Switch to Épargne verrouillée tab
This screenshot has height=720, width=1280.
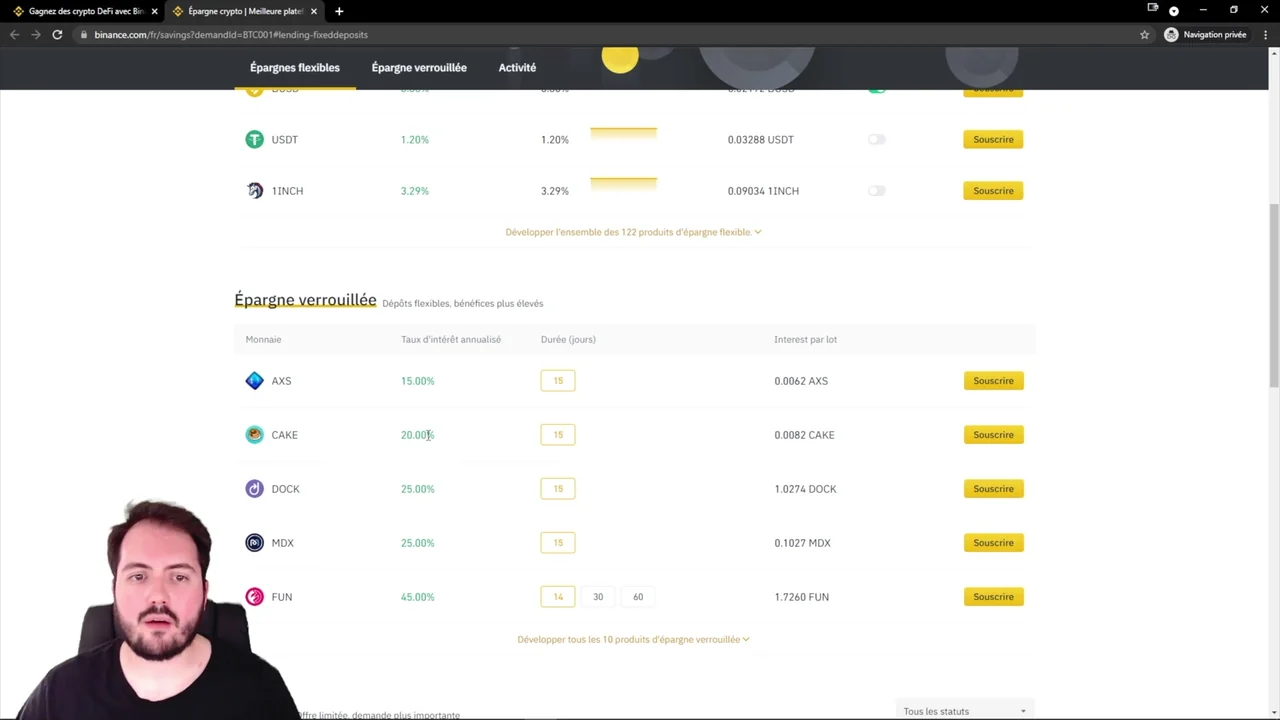[419, 67]
